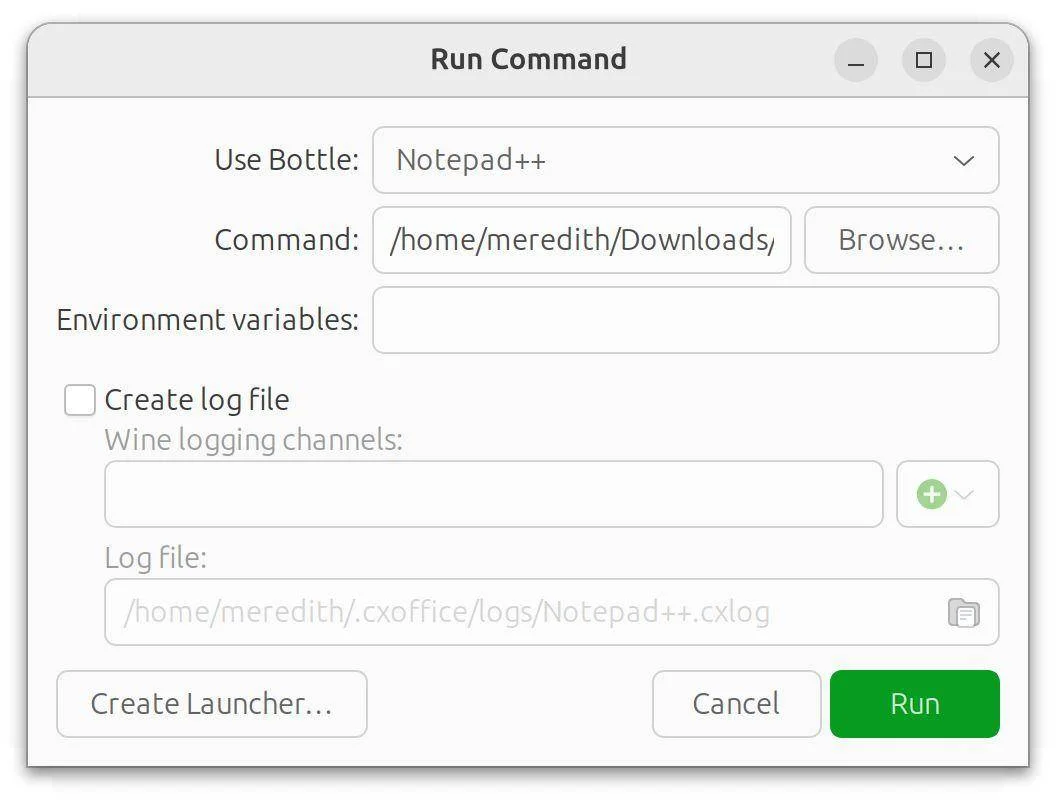Click the "Use Bottle:" label
This screenshot has height=800, width=1056.
(x=286, y=160)
